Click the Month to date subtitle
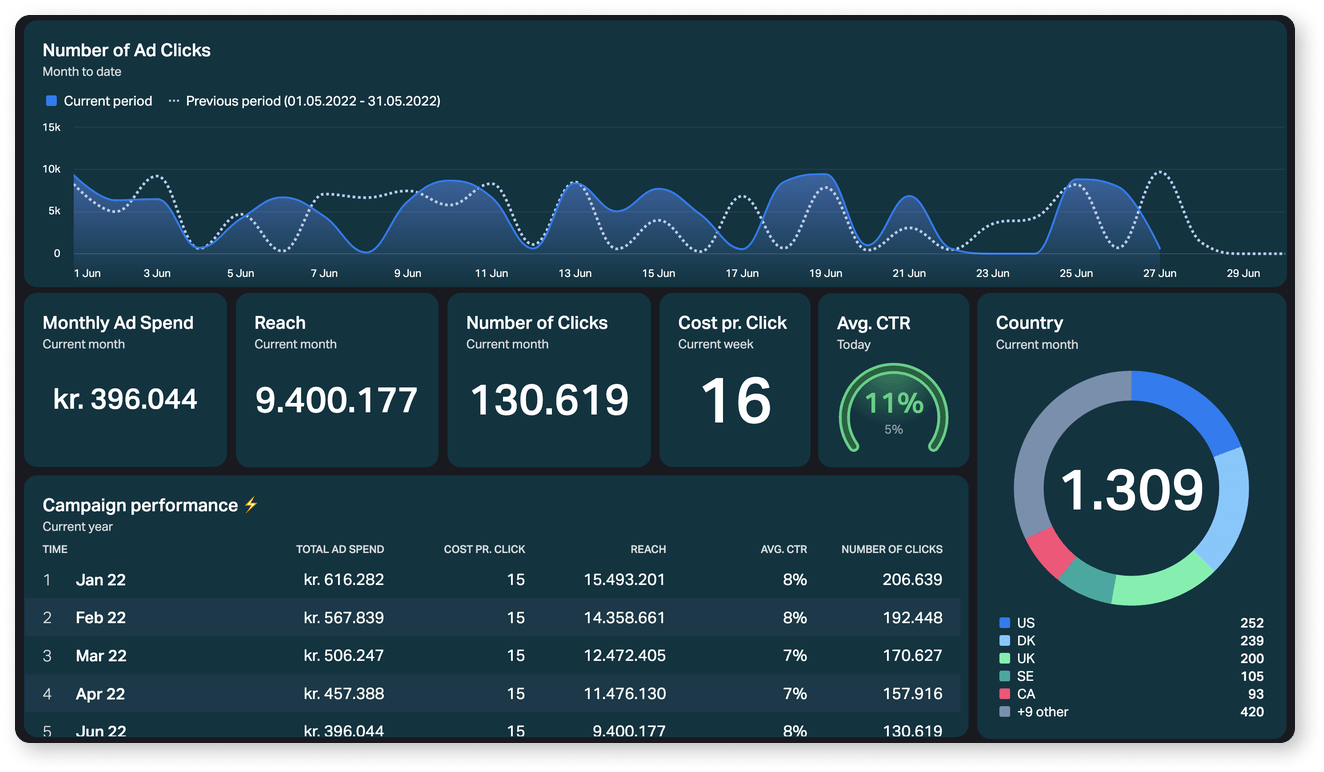Viewport: 1324px width, 772px height. [82, 72]
